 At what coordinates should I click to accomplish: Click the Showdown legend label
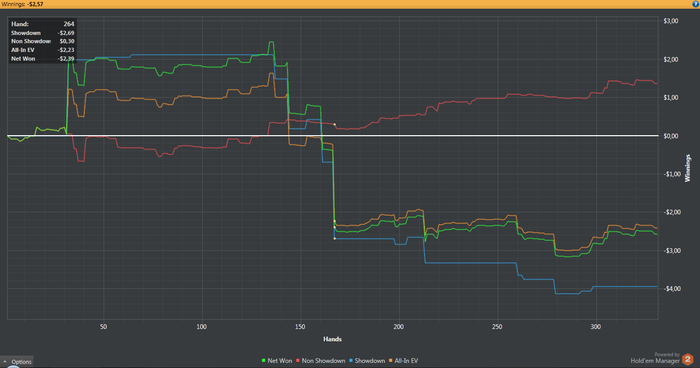pyautogui.click(x=370, y=360)
